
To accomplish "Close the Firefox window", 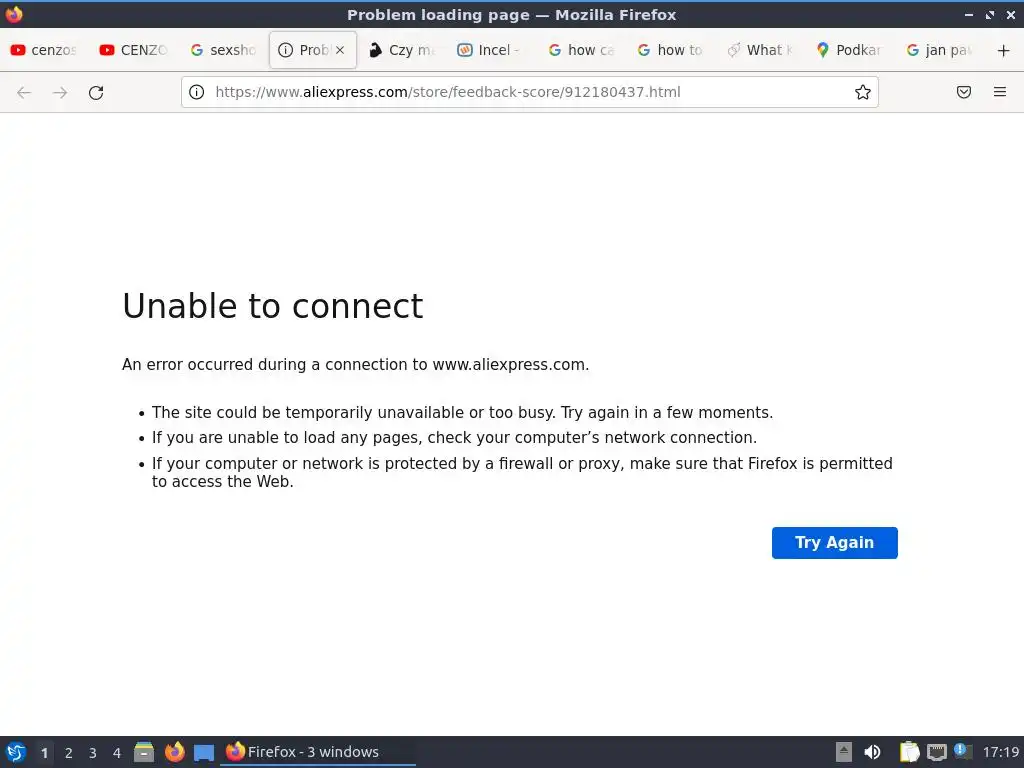I will pyautogui.click(x=1010, y=14).
